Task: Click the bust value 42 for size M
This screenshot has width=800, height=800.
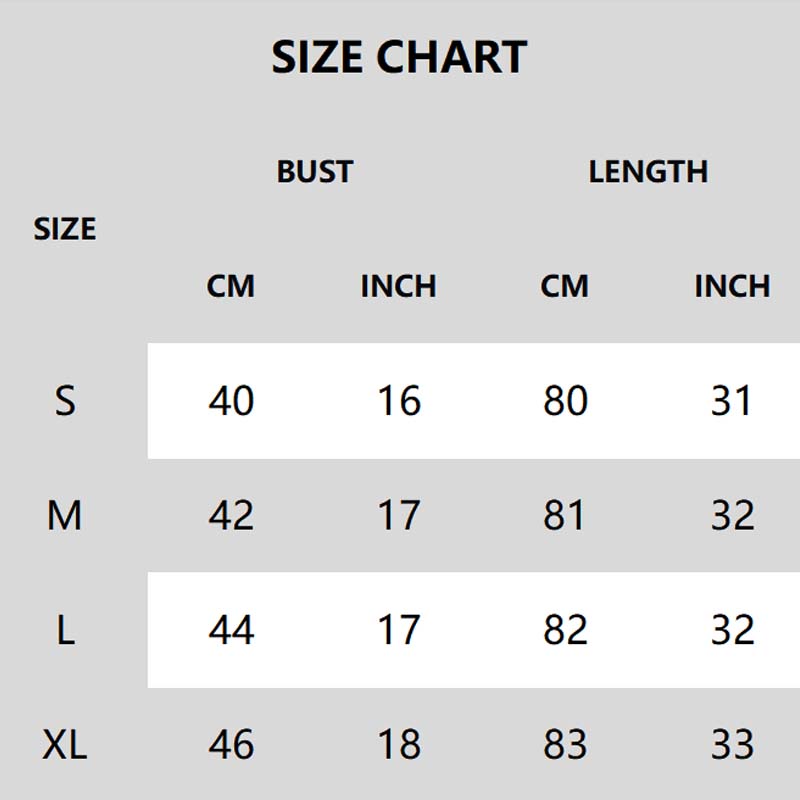Action: tap(231, 516)
